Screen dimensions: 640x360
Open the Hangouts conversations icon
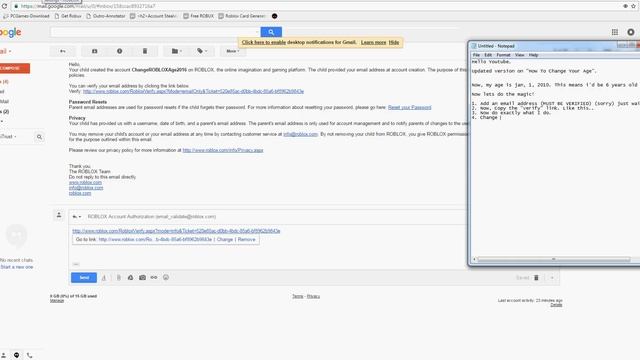tap(16, 355)
